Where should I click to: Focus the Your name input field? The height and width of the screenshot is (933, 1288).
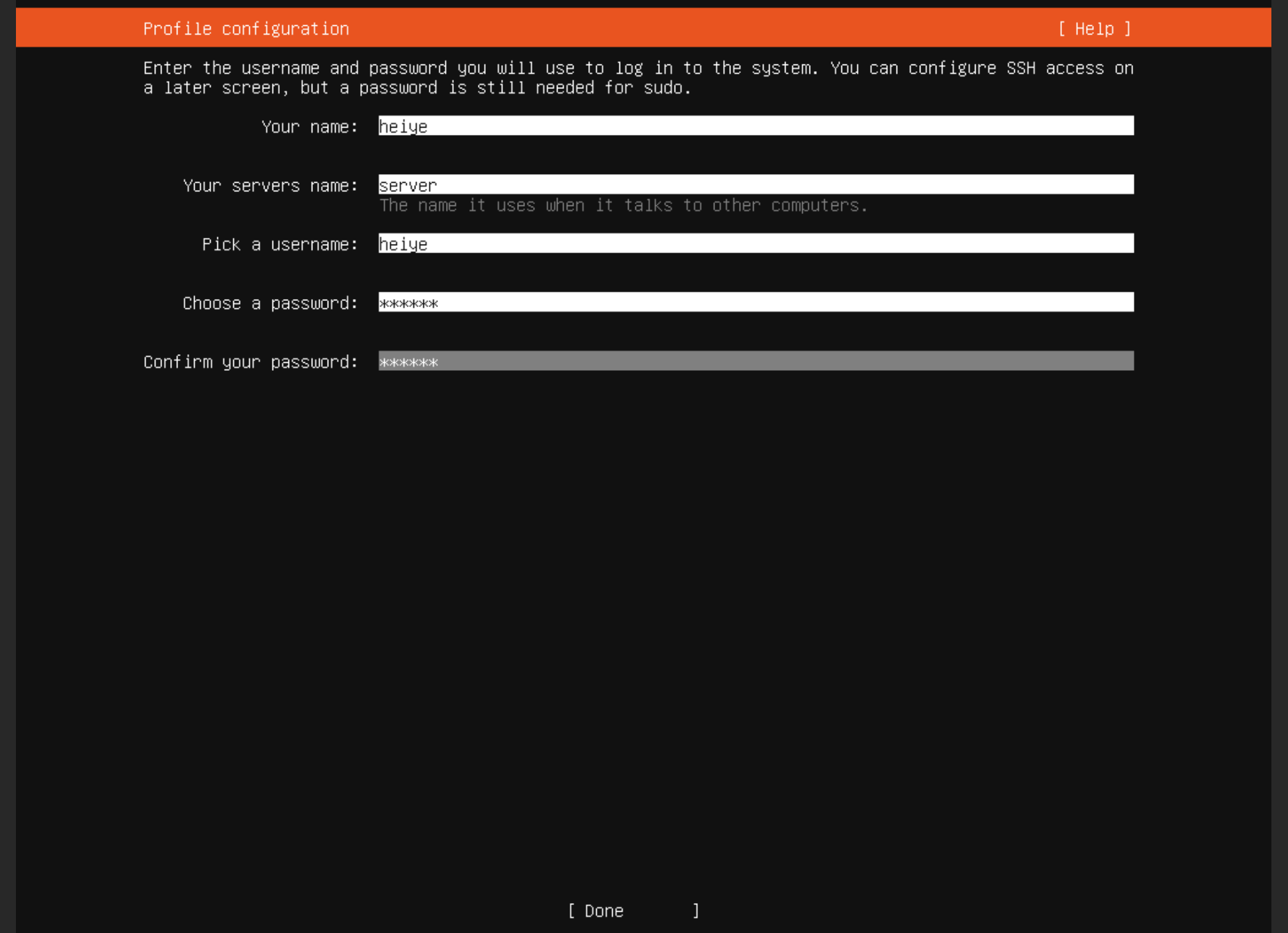point(755,126)
